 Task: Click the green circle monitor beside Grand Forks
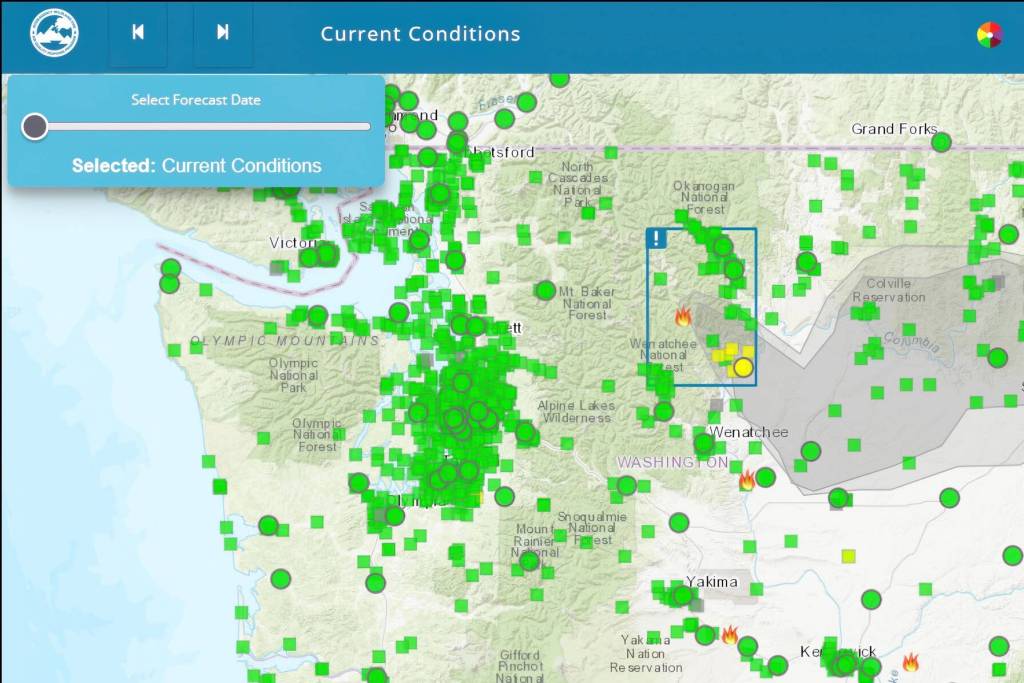[x=941, y=142]
